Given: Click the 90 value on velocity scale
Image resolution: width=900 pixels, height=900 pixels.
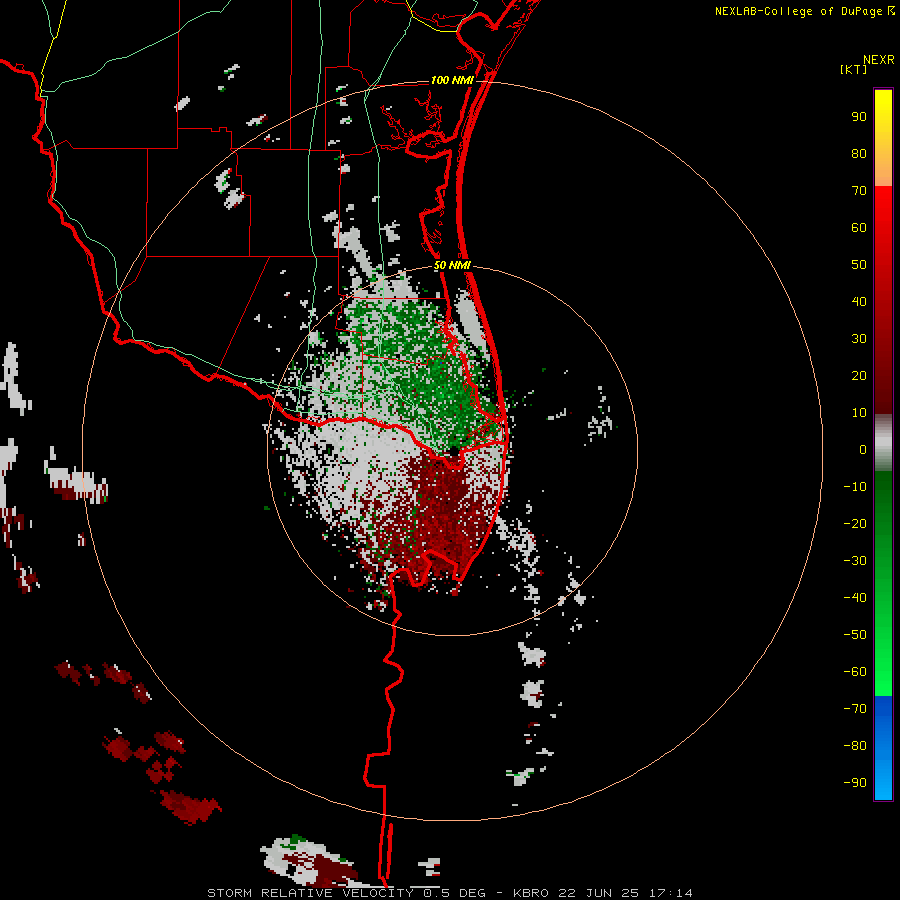Looking at the screenshot, I should 859,117.
